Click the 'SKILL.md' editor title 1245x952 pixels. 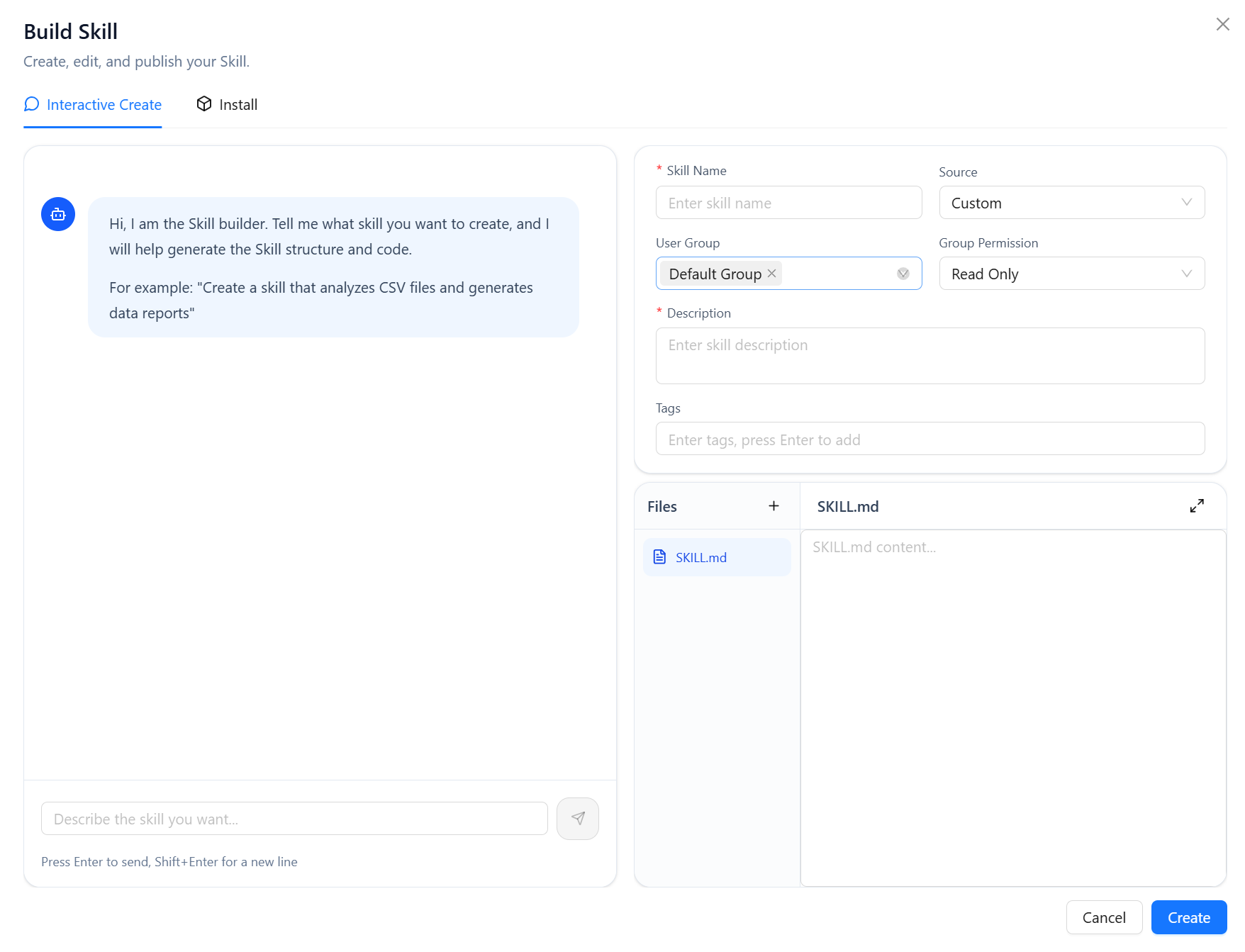click(x=847, y=506)
